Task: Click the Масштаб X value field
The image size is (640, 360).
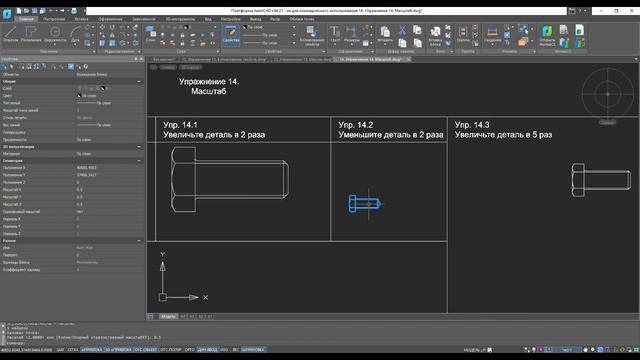Action: pos(109,190)
